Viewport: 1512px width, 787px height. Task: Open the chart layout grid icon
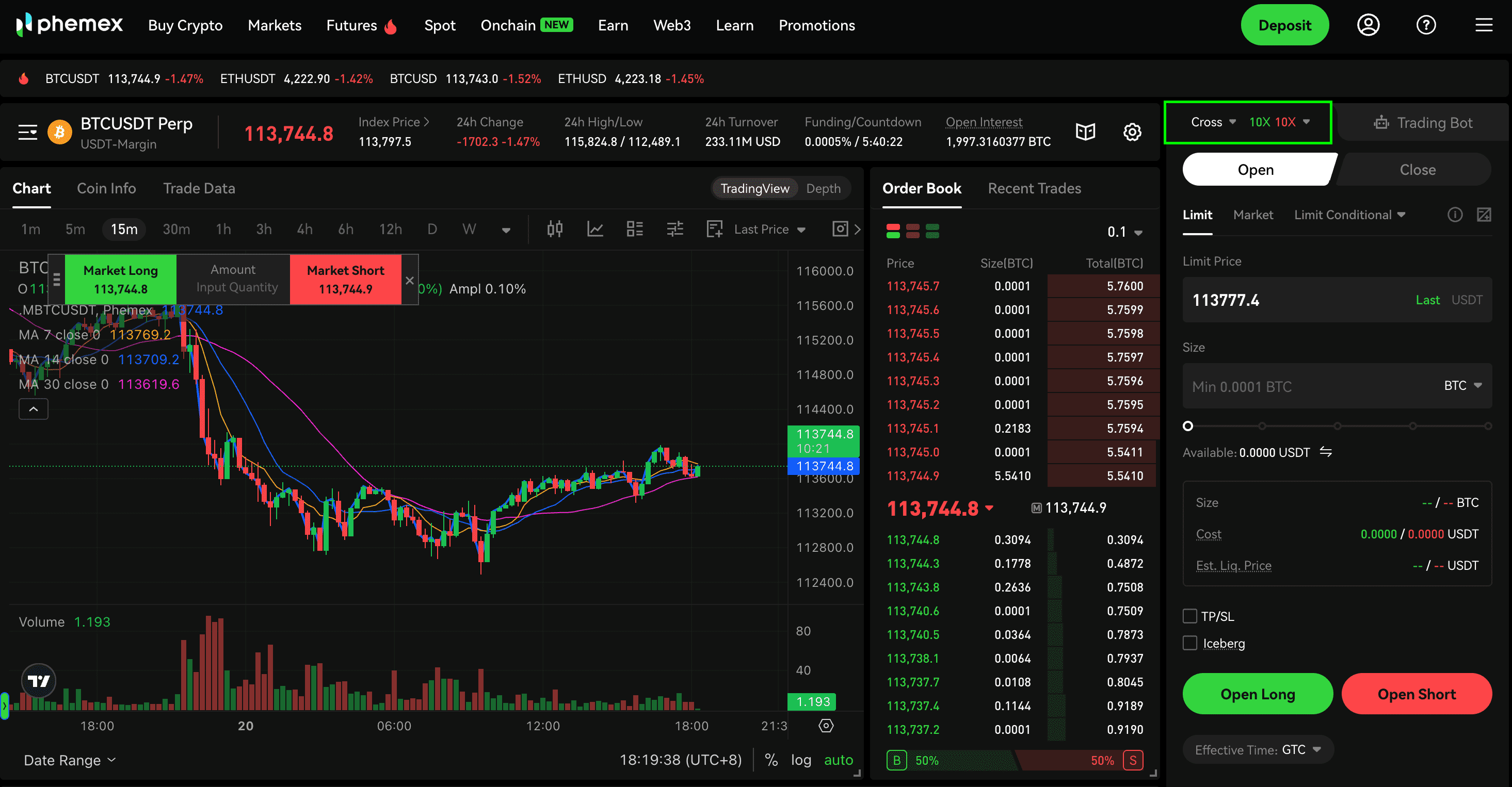pyautogui.click(x=635, y=229)
